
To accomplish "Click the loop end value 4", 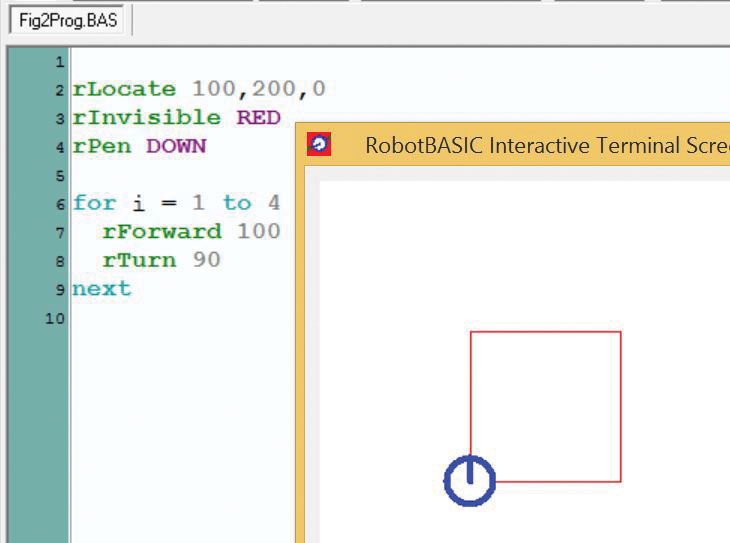I will 274,203.
